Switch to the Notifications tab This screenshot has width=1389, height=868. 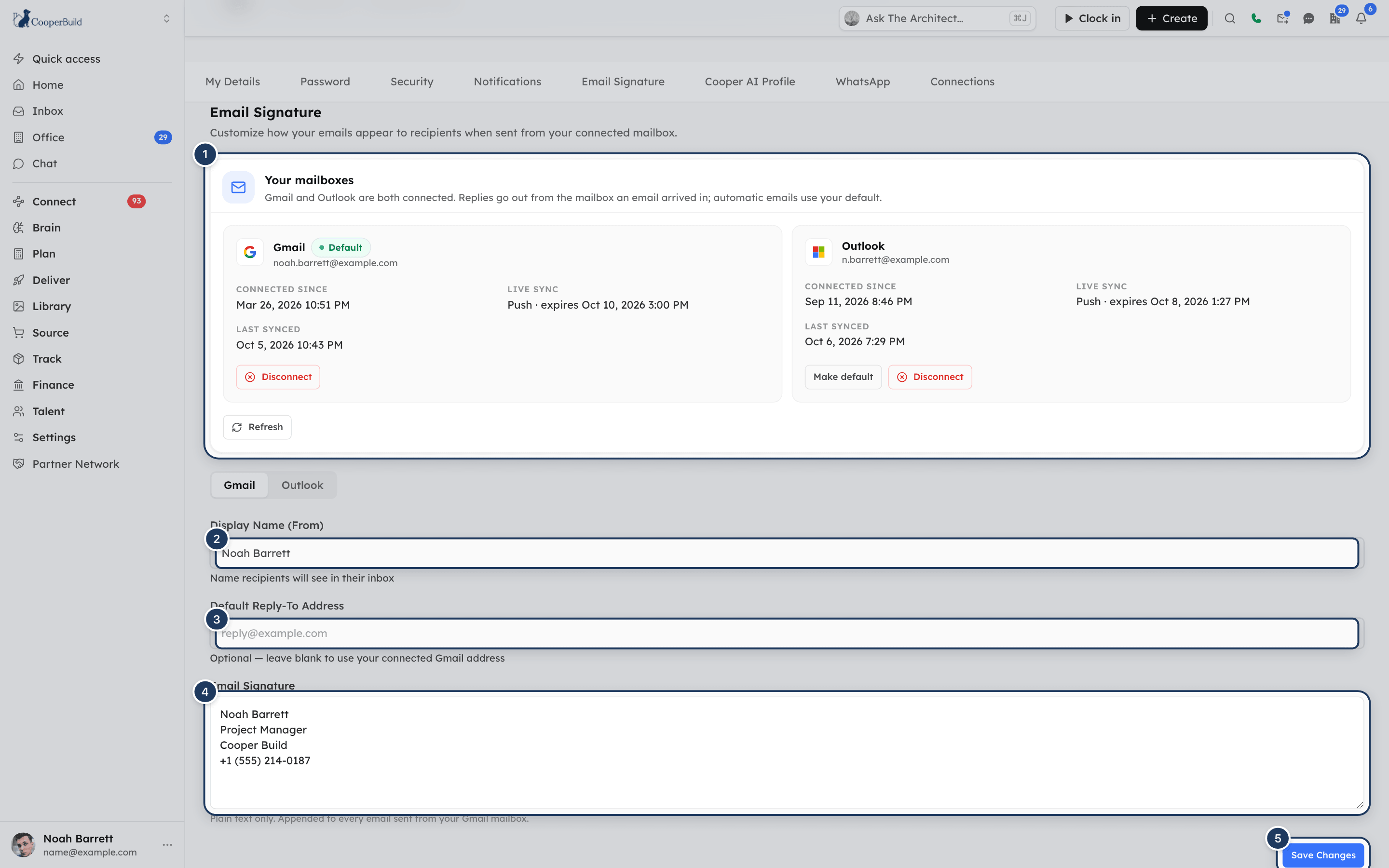507,81
